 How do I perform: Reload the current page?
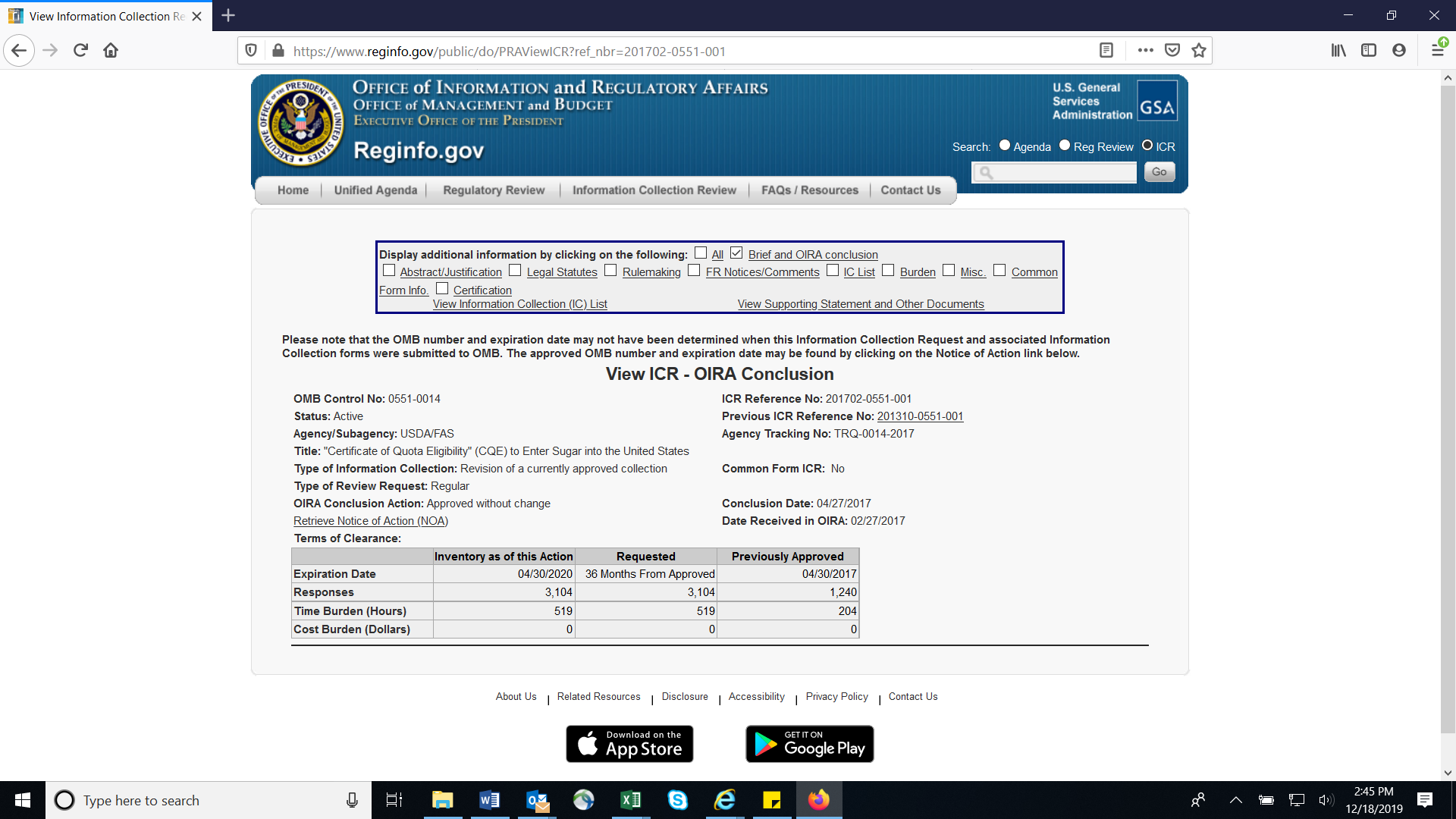coord(80,51)
